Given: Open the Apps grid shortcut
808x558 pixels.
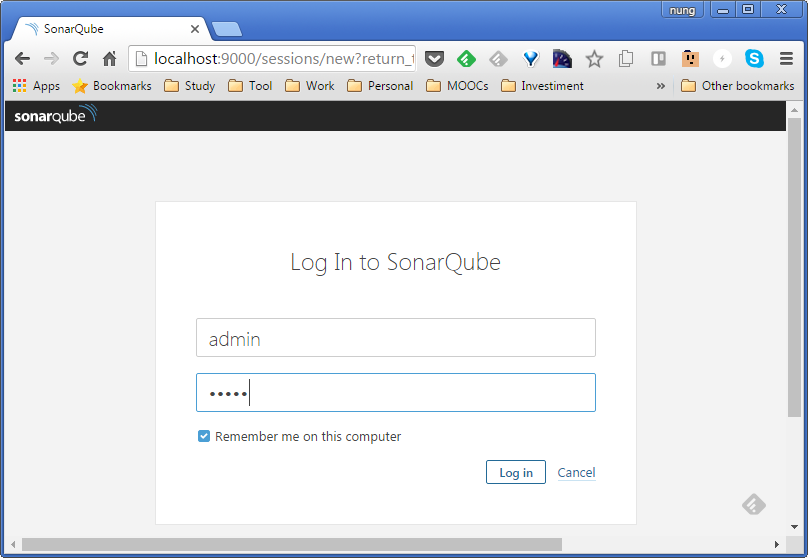Looking at the screenshot, I should [36, 86].
